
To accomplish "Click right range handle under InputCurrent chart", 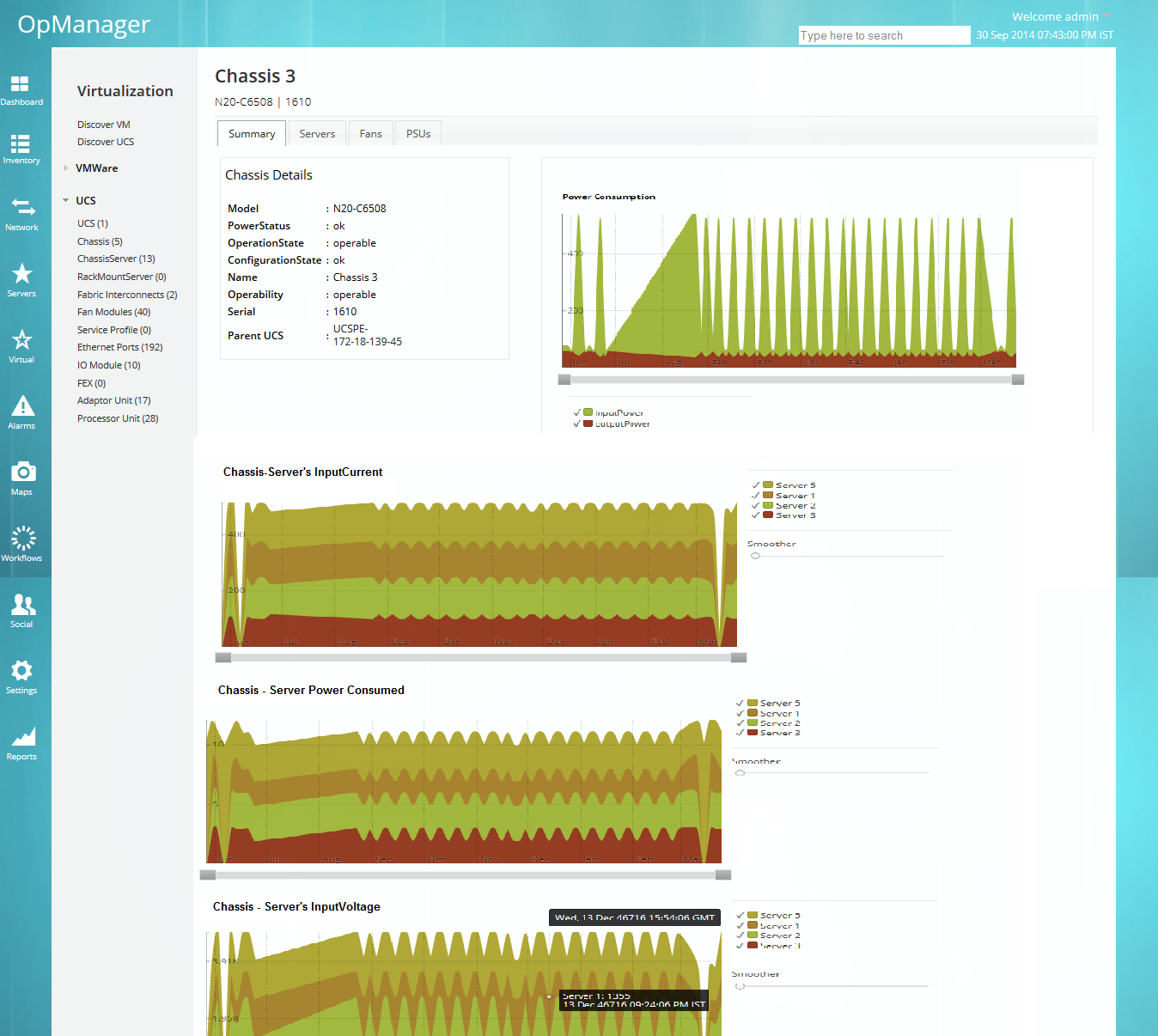I will pos(739,657).
